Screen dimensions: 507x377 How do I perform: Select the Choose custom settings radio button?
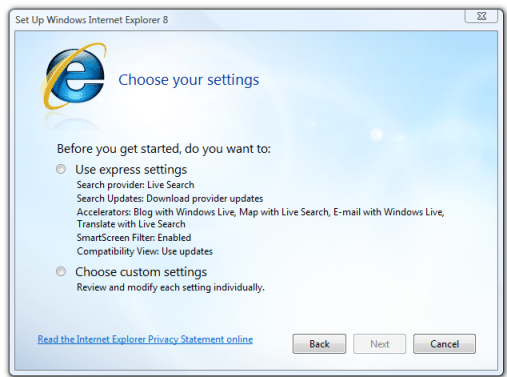point(61,272)
